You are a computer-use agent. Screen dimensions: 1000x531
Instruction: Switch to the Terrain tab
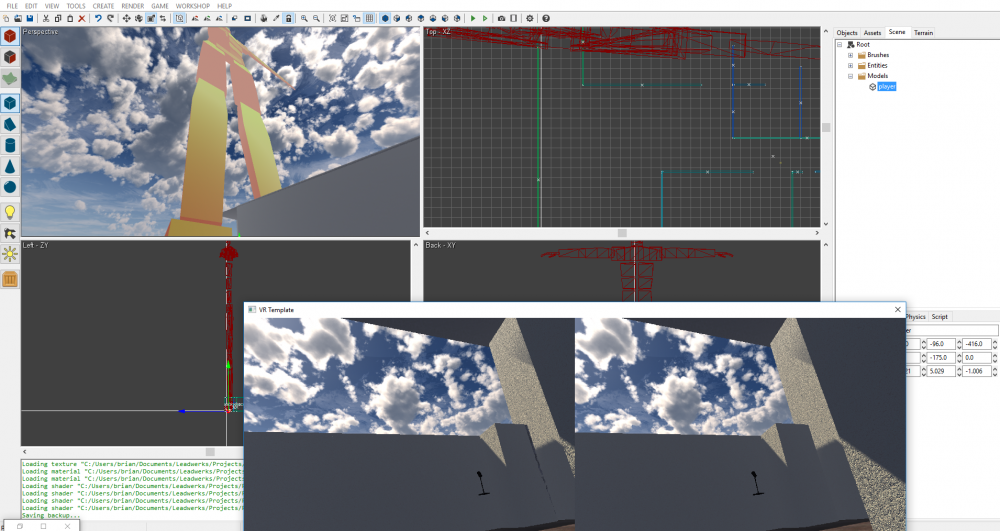tap(923, 33)
